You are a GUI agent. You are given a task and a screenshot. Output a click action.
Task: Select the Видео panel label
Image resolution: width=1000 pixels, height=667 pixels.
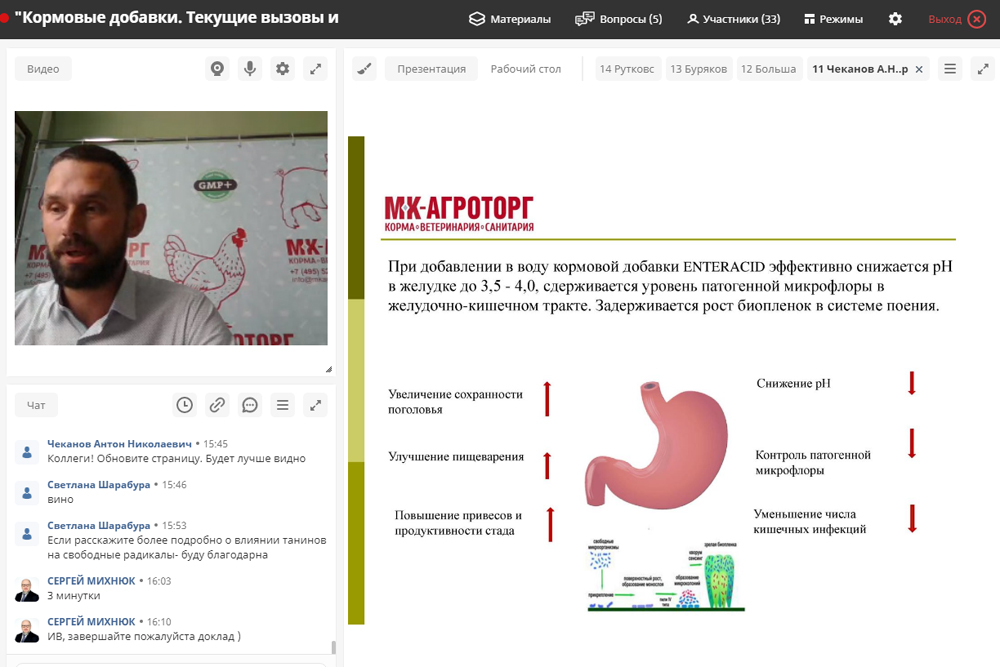click(43, 69)
